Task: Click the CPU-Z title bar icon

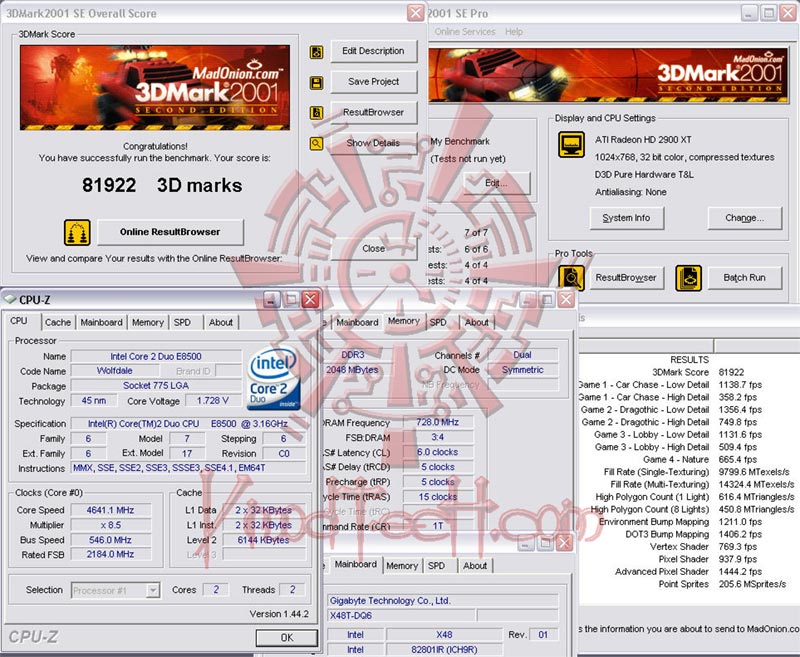Action: pos(10,299)
